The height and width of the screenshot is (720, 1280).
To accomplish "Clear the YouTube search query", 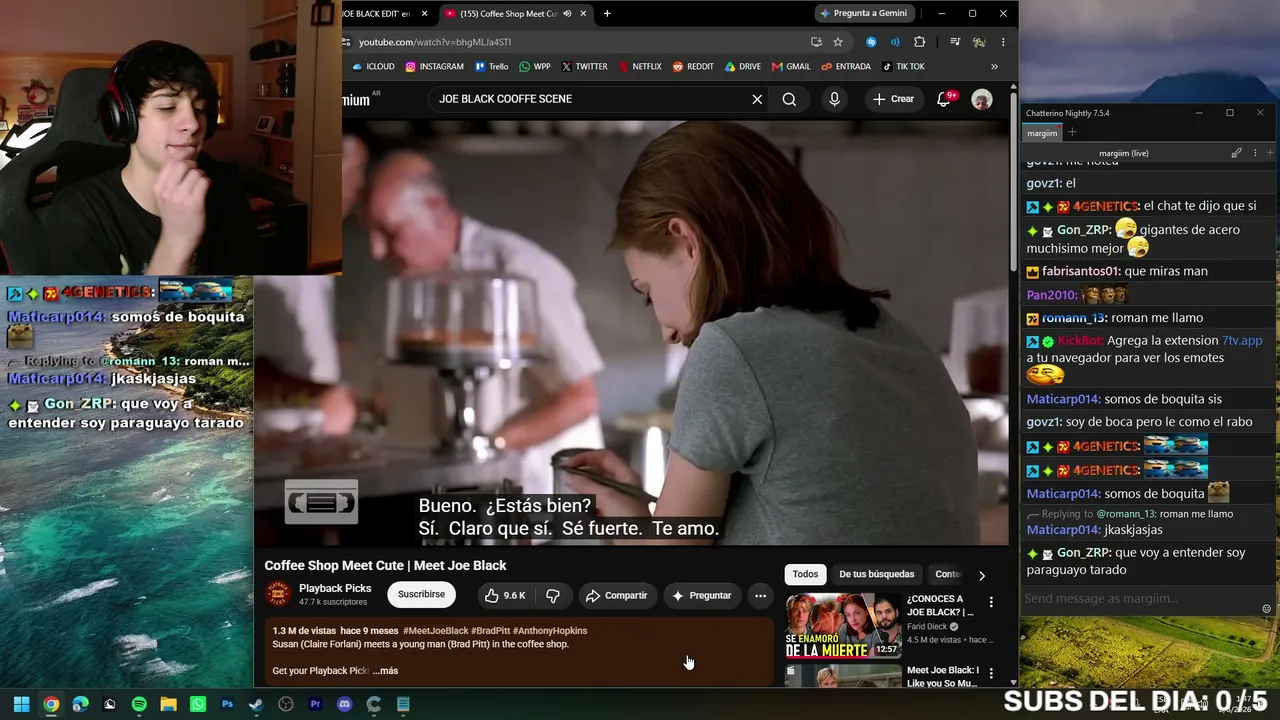I will 757,99.
